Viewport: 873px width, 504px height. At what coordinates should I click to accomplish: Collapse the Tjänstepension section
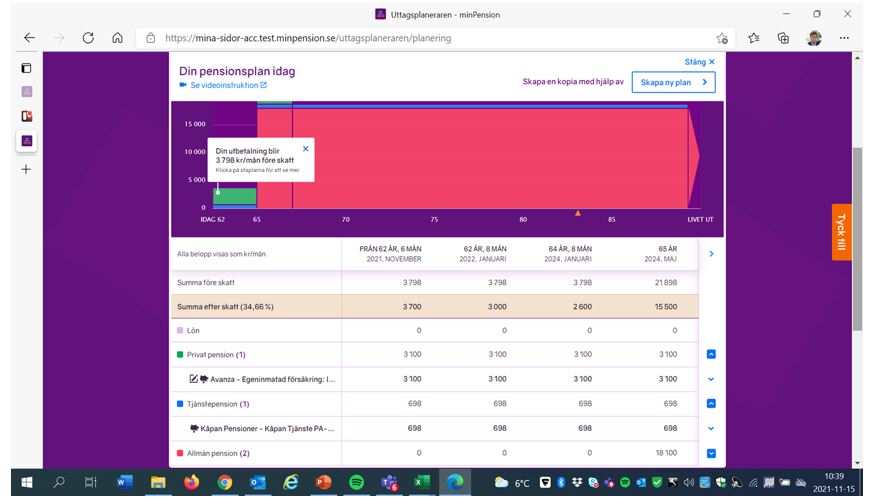[711, 404]
